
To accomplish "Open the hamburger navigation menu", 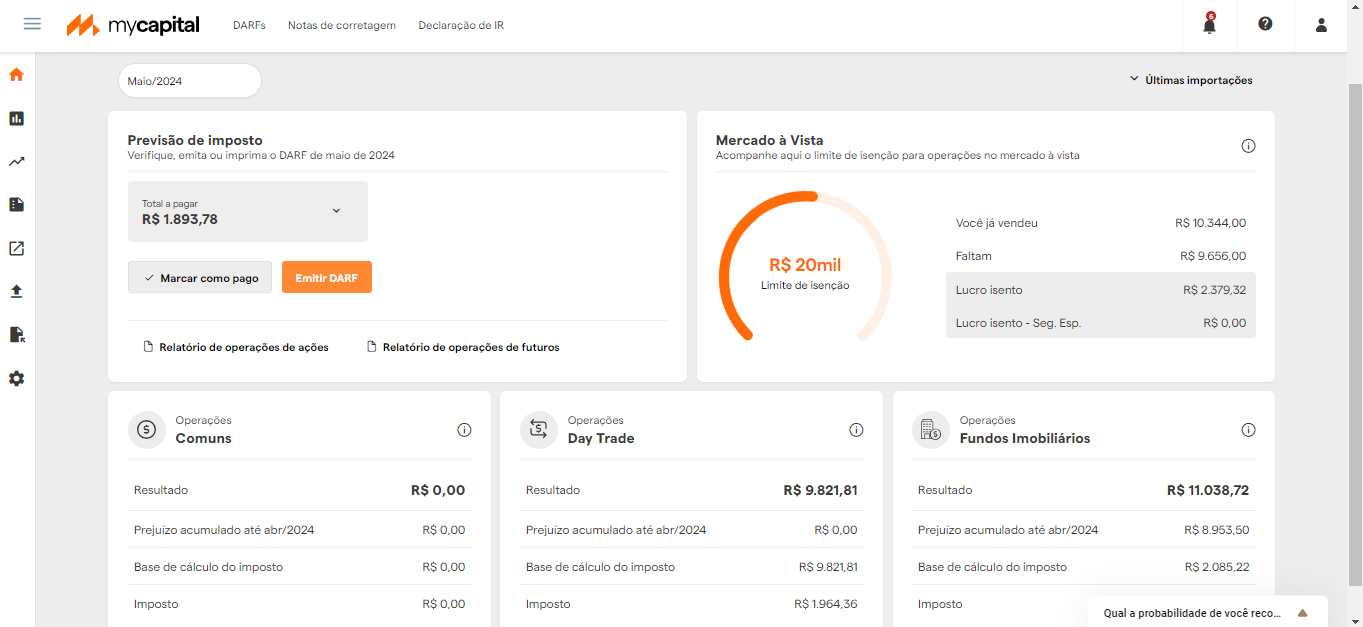I will click(x=32, y=24).
